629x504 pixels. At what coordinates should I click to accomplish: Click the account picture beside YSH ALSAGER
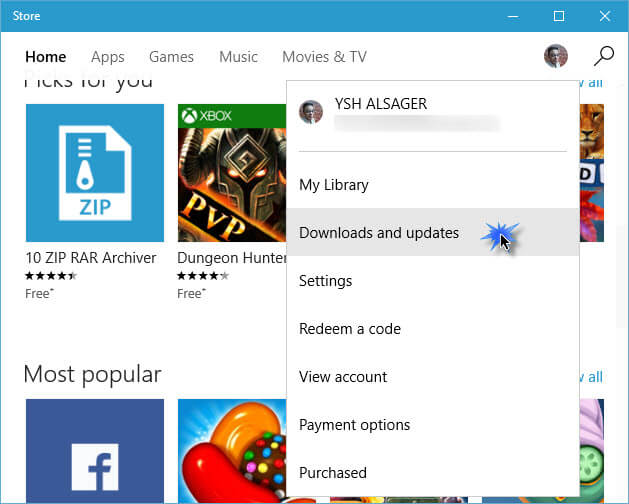pos(311,112)
